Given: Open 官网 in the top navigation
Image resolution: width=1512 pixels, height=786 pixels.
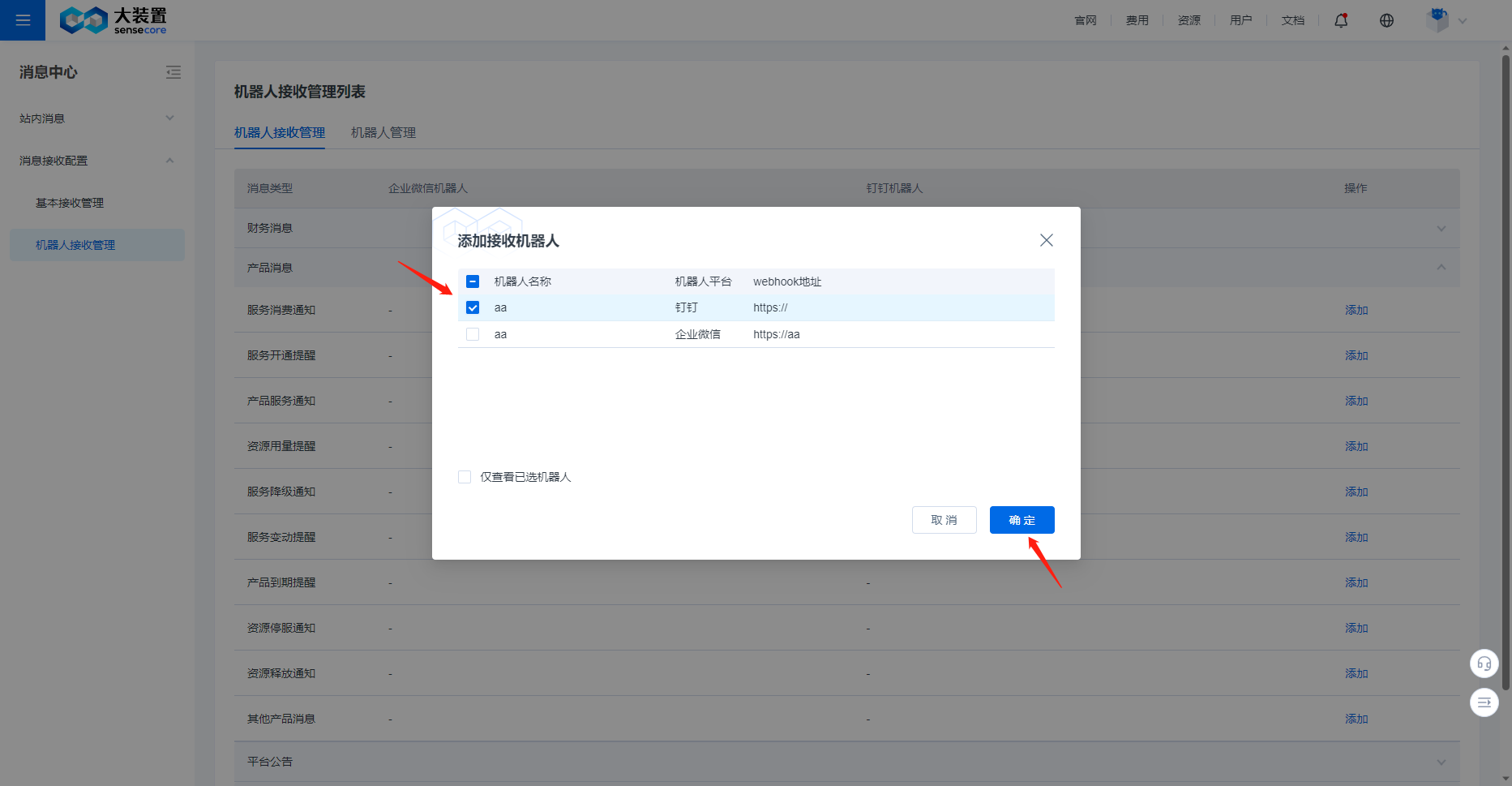Looking at the screenshot, I should coord(1086,20).
